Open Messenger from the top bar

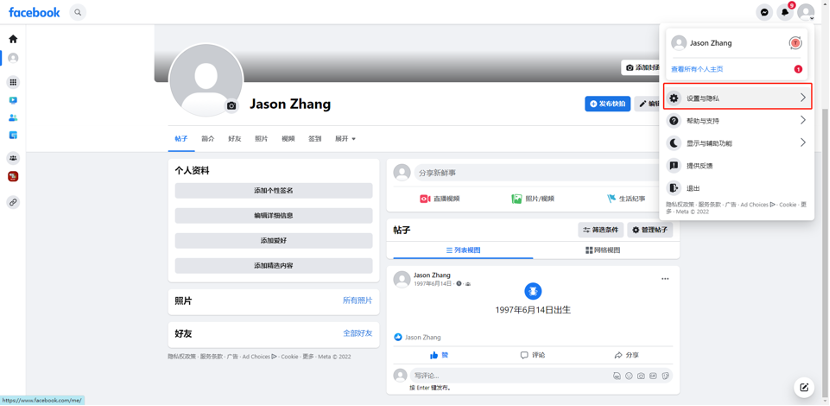(765, 12)
